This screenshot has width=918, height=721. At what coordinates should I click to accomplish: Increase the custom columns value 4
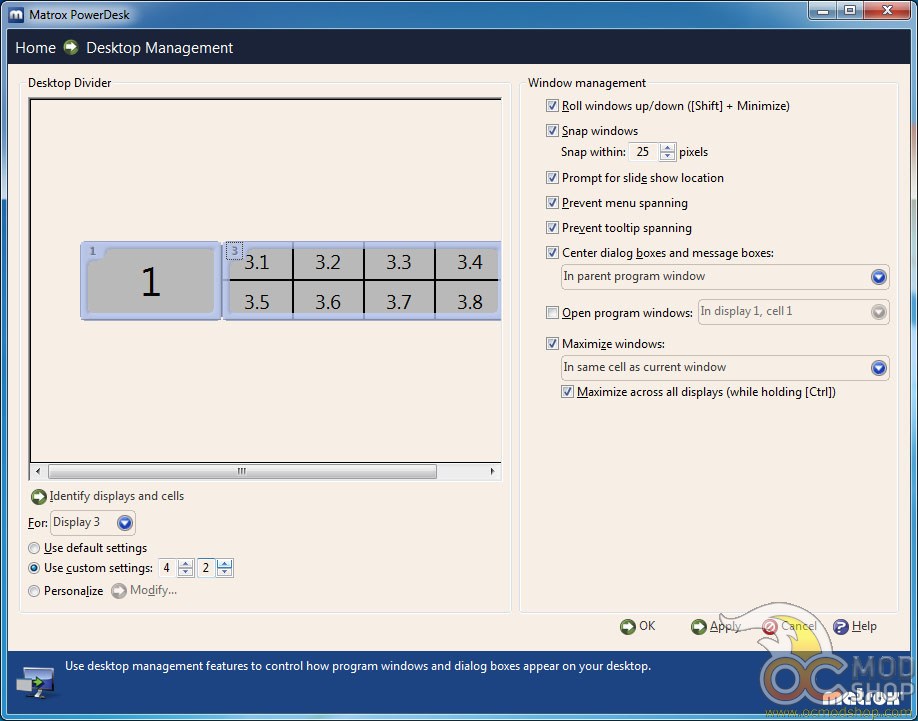pos(186,564)
